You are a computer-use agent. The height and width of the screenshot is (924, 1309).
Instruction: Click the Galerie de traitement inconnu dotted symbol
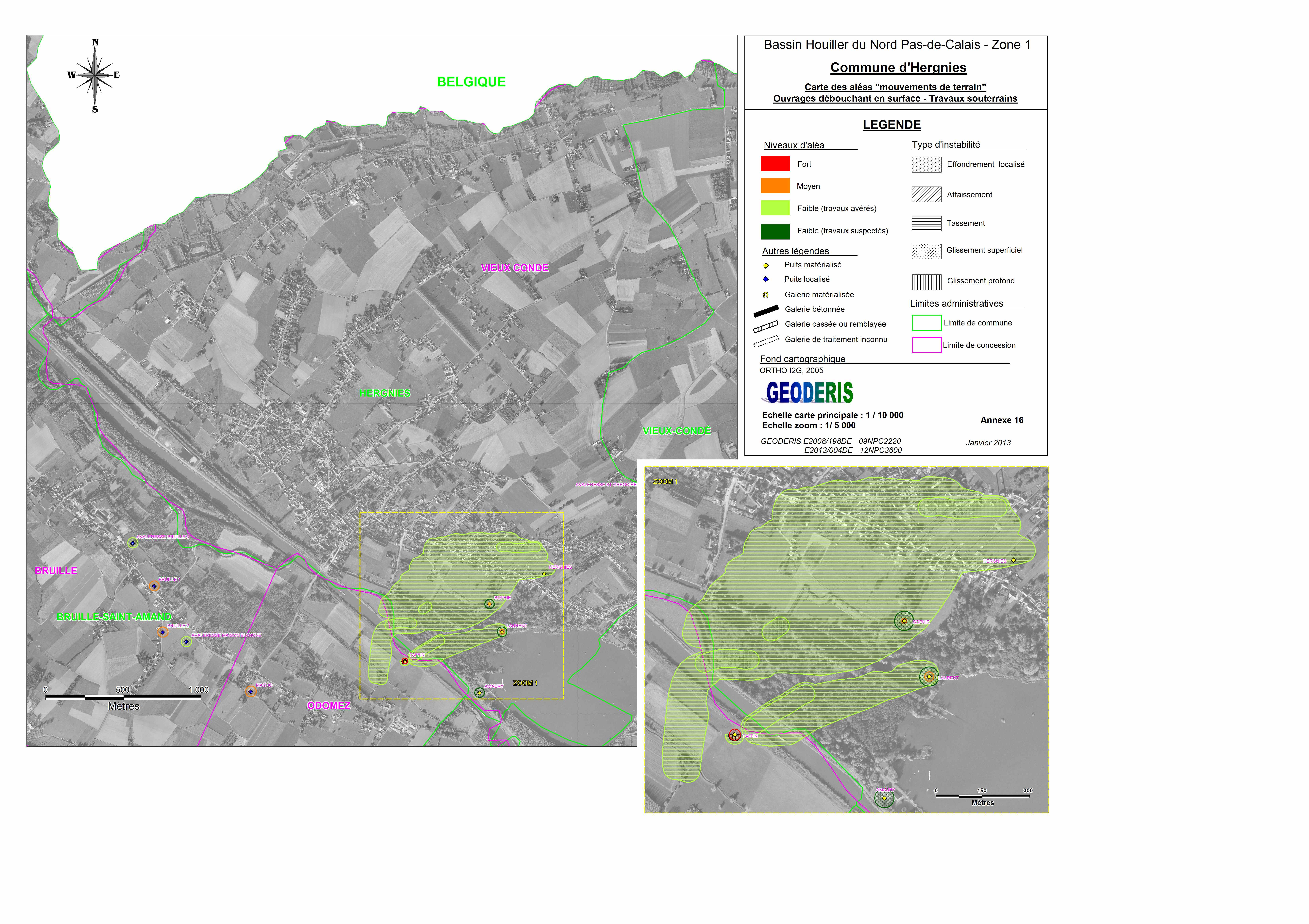766,341
